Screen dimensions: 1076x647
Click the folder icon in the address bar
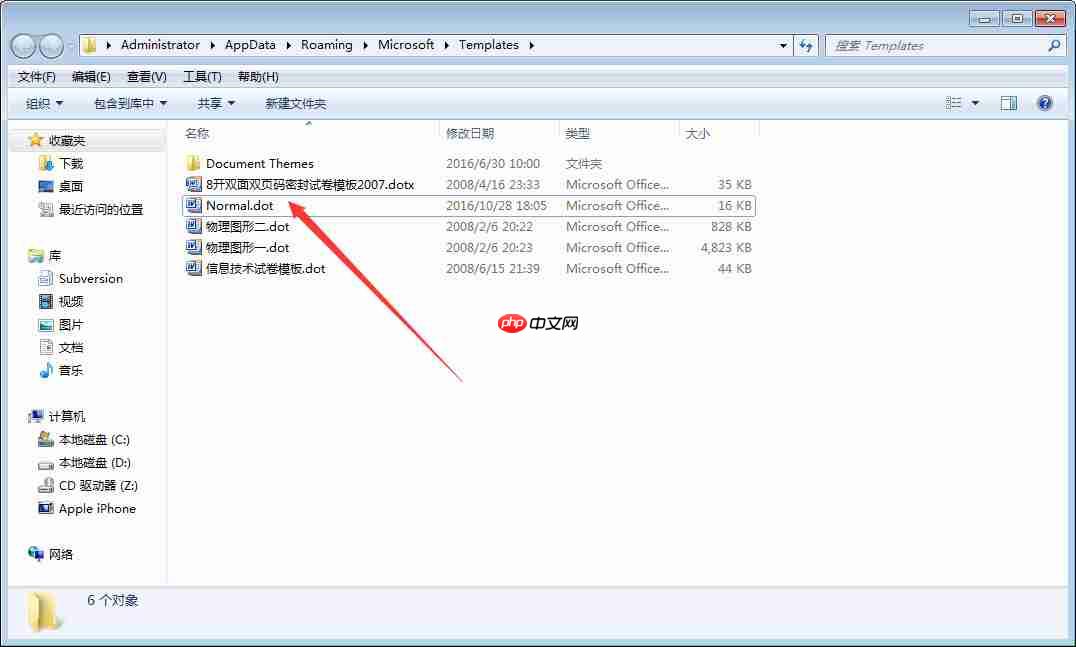tap(91, 45)
